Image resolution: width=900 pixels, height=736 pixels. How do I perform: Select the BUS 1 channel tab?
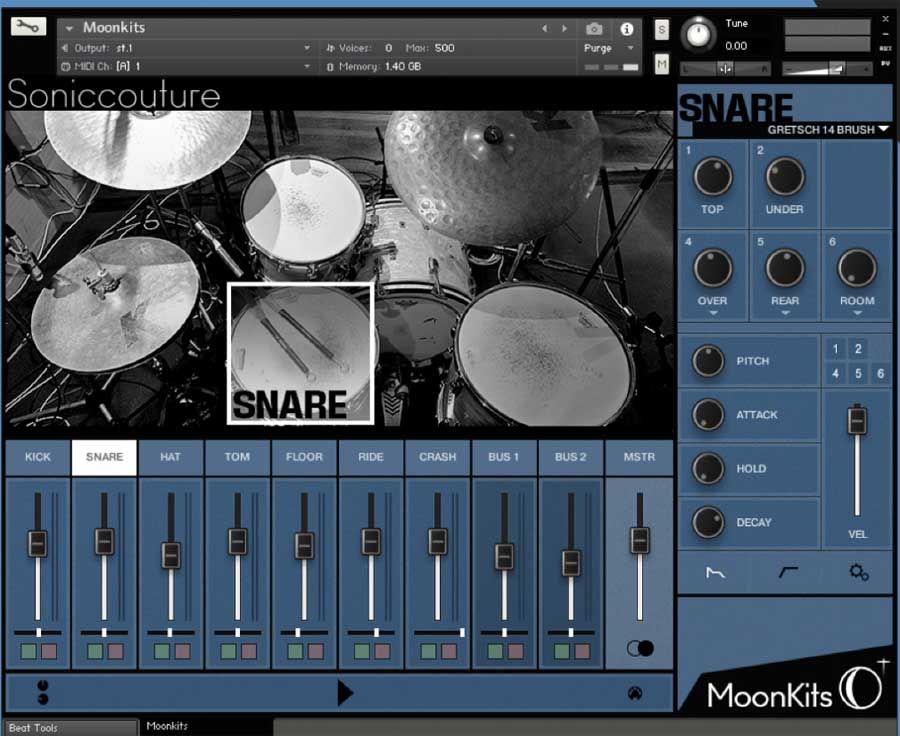point(503,458)
